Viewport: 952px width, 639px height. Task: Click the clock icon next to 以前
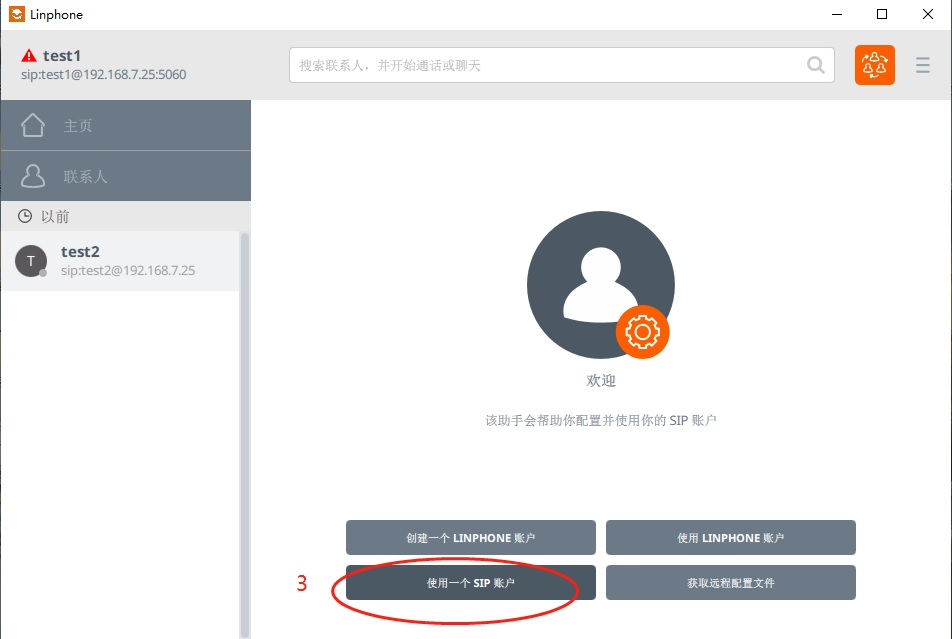pos(23,216)
